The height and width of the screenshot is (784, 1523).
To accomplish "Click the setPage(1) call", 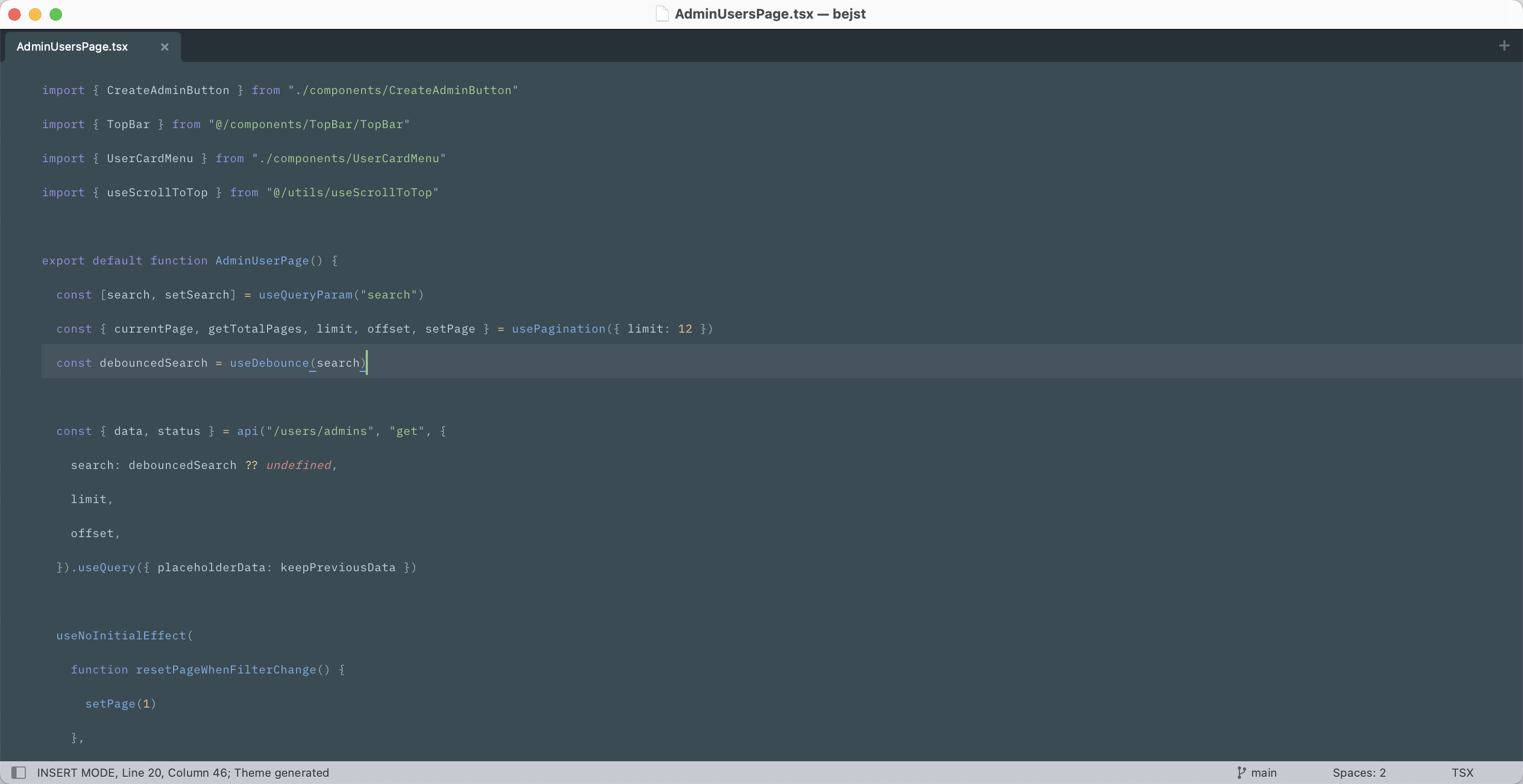I will [120, 703].
